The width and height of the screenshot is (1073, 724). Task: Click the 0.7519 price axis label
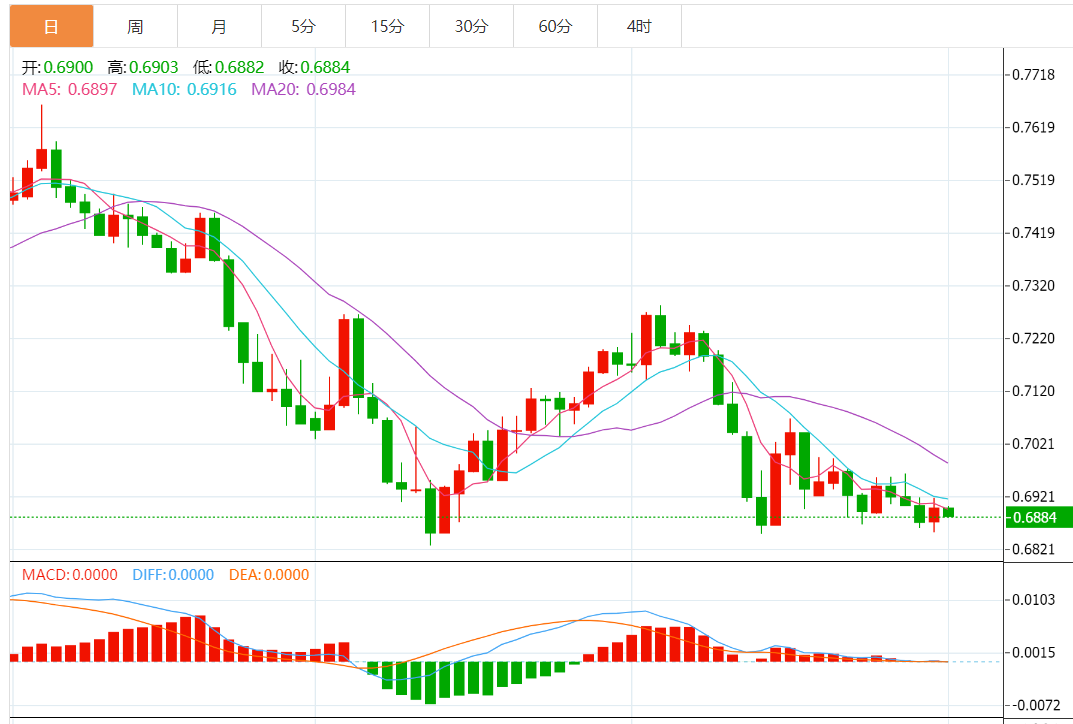1033,180
